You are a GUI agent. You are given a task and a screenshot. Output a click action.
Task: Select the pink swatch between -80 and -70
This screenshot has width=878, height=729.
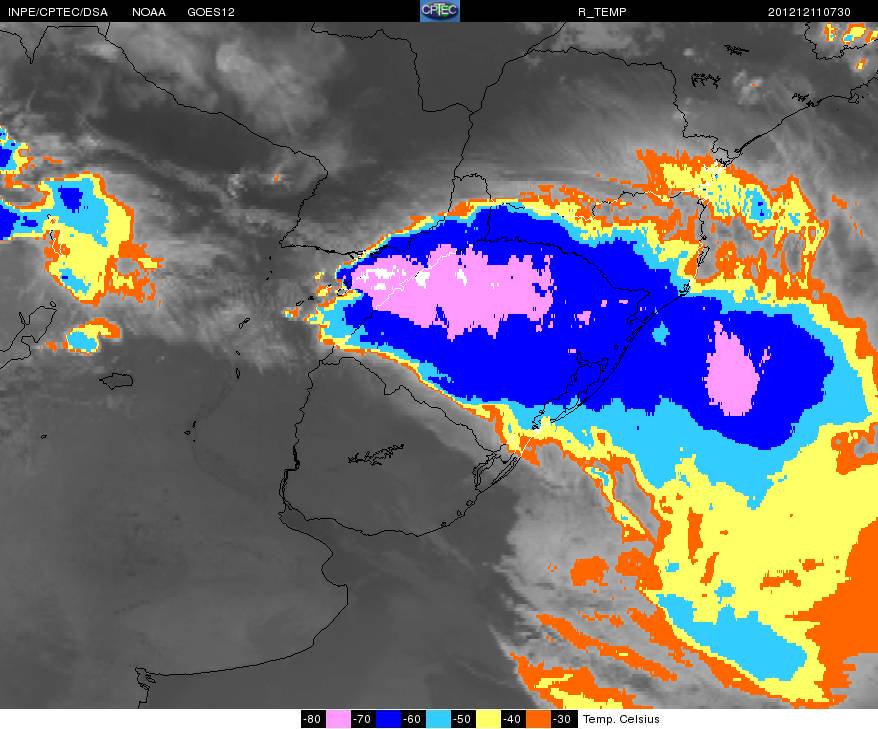[x=338, y=719]
